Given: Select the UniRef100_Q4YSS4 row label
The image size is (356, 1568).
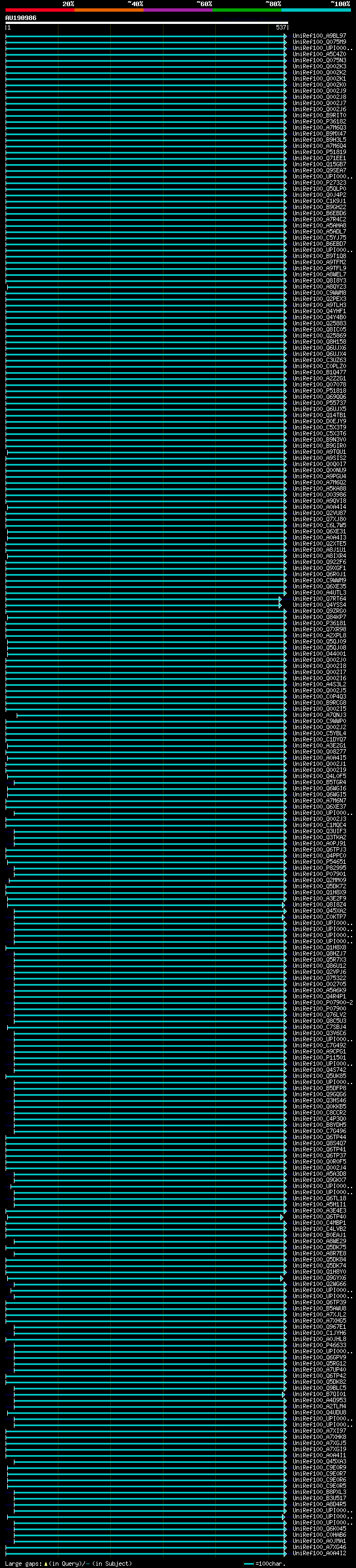Looking at the screenshot, I should coord(319,605).
